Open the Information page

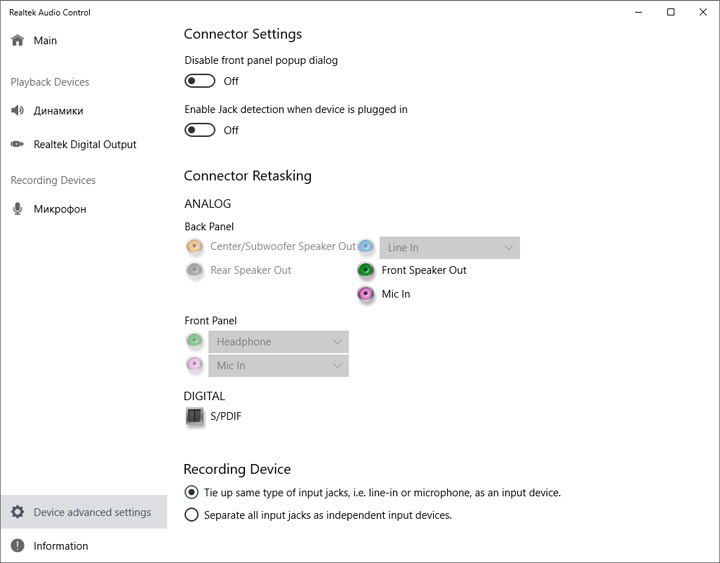(x=60, y=546)
